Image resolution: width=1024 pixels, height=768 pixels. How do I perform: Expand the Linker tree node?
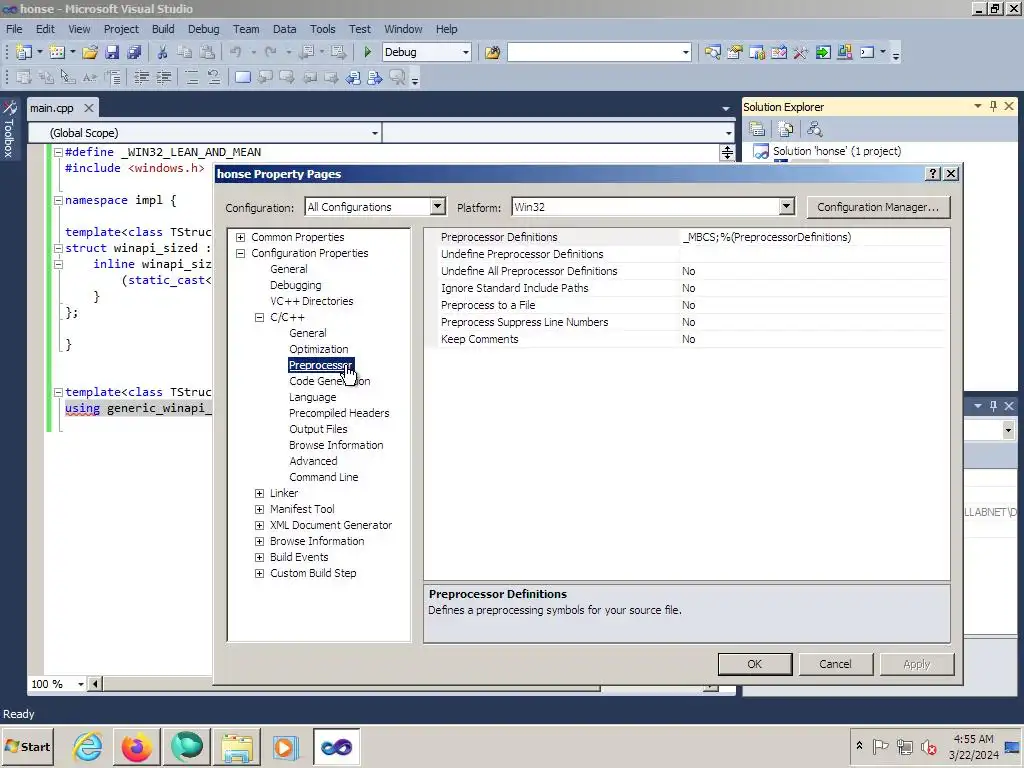[259, 493]
